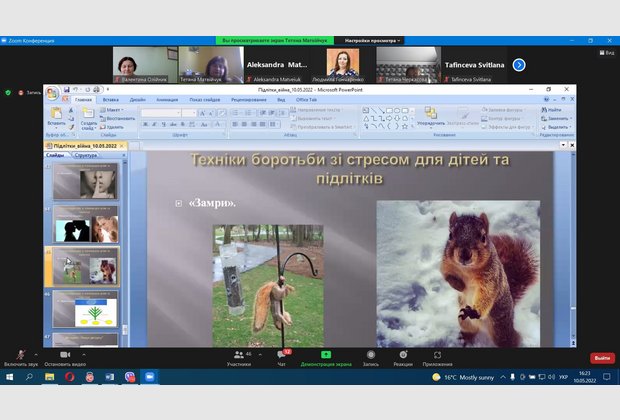Open the Приложения apps icon
The width and height of the screenshot is (620, 420).
point(437,355)
